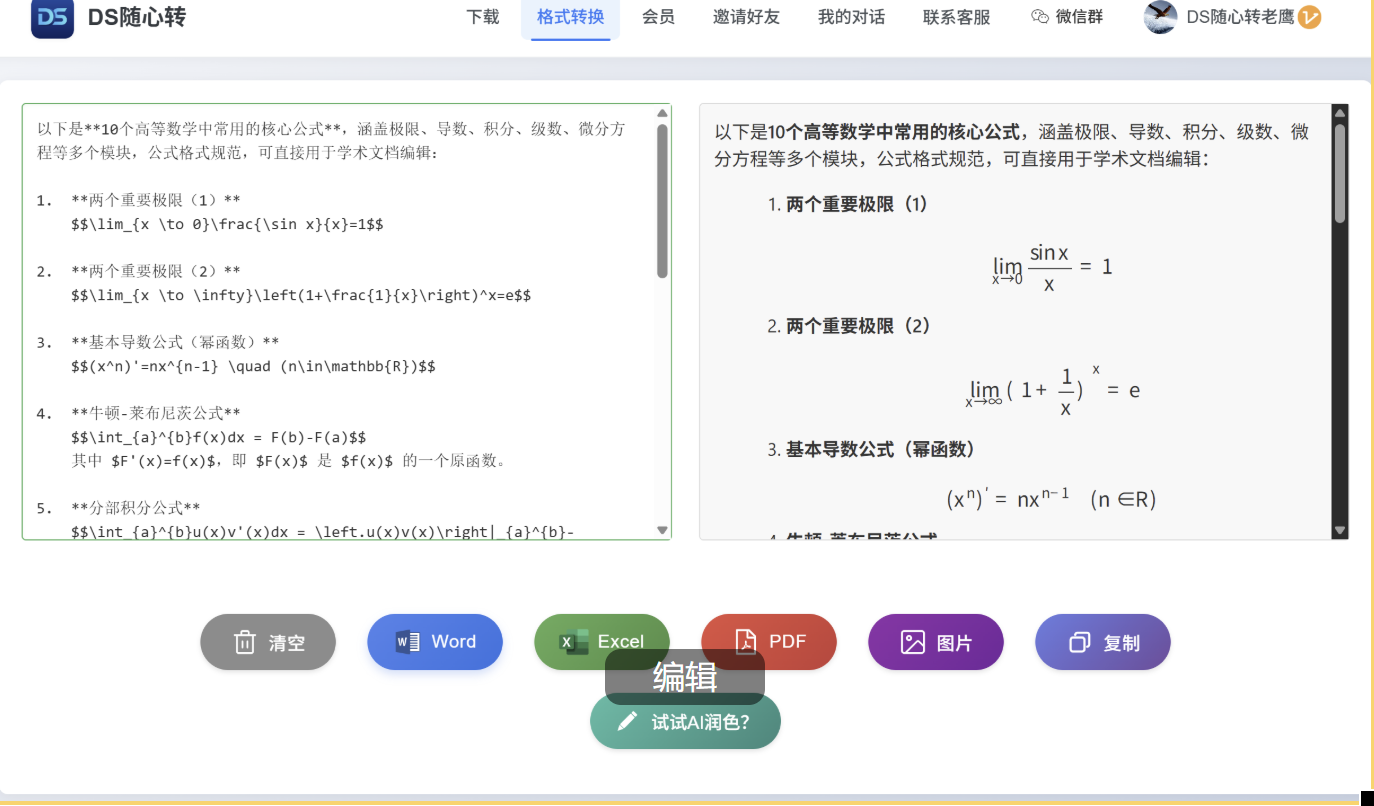Image resolution: width=1374 pixels, height=806 pixels.
Task: Copy the result with the 复制 button
Action: tap(1103, 642)
